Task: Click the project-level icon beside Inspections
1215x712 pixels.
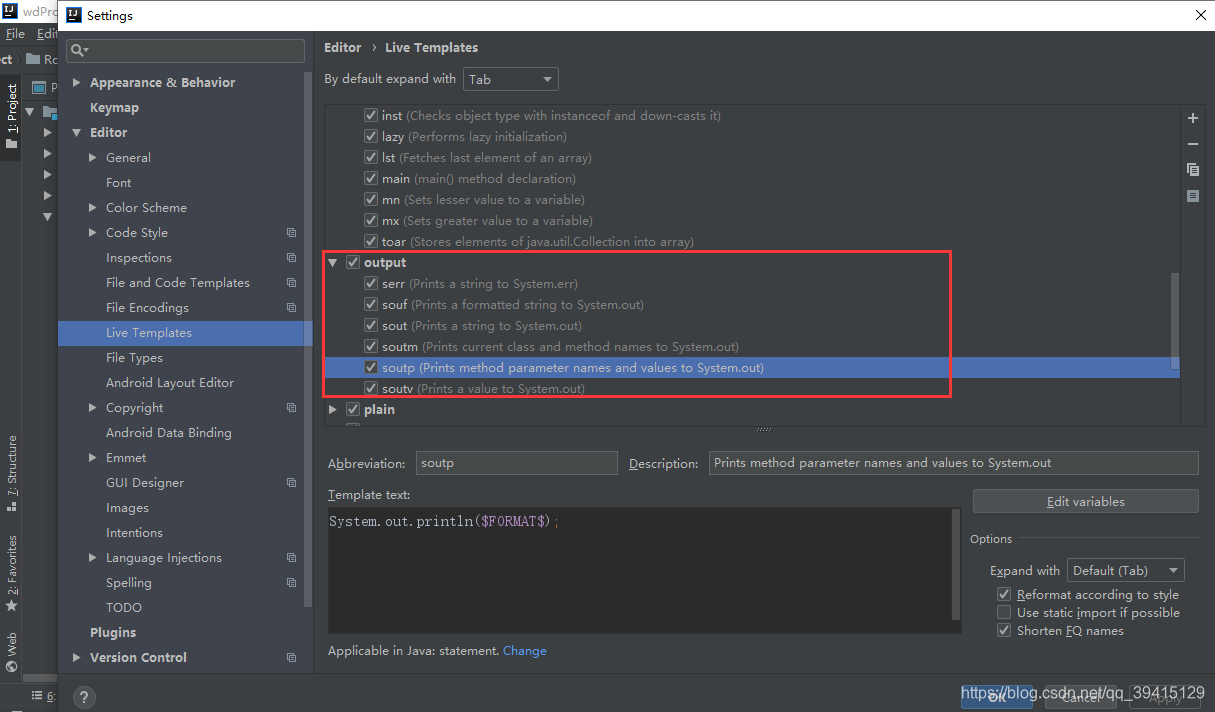Action: 291,258
